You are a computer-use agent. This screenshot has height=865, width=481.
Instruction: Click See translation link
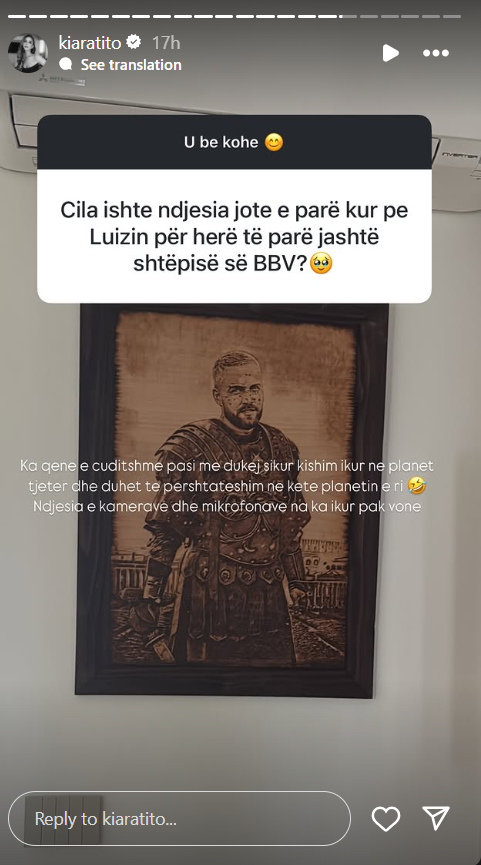pyautogui.click(x=131, y=65)
